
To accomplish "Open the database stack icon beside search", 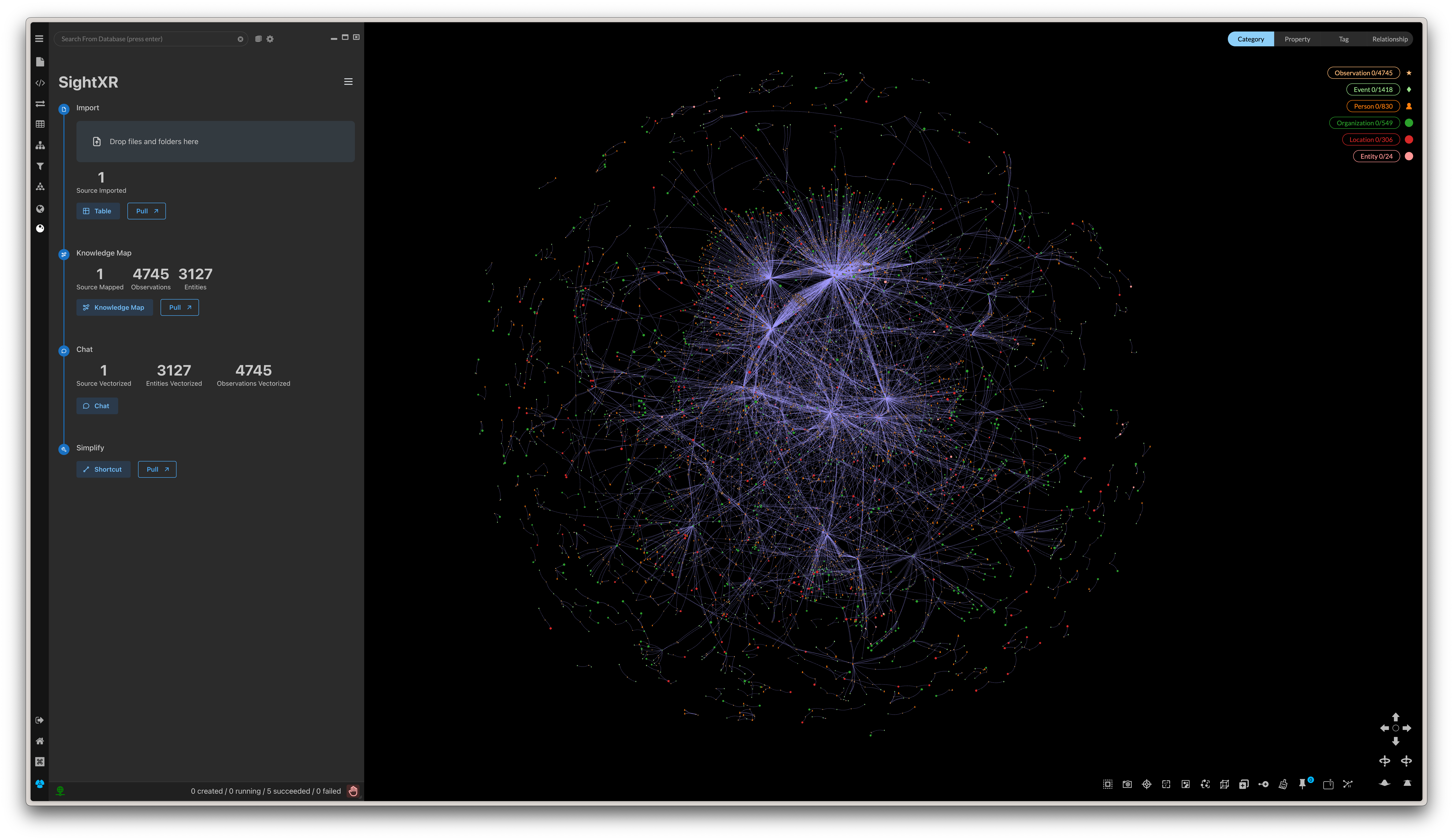I will (x=258, y=39).
